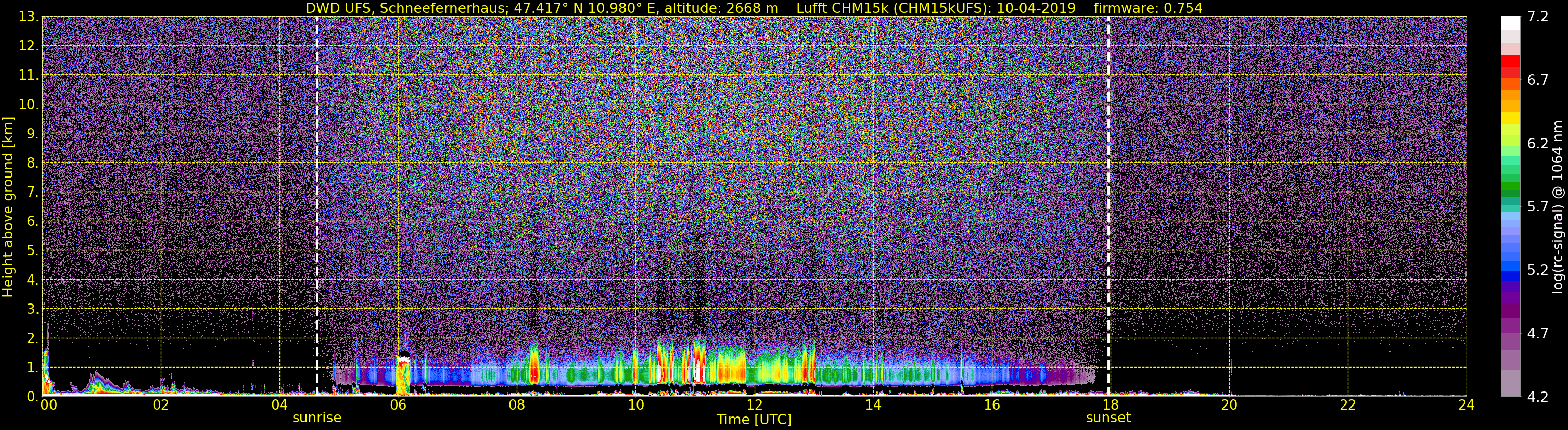Click height axis tick '8.'
The image size is (1568, 430).
coord(32,163)
